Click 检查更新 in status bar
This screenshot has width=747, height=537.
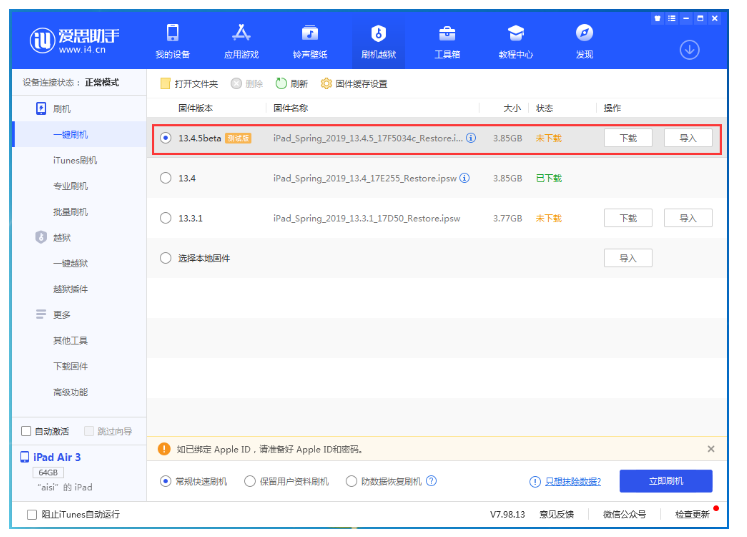coord(692,515)
